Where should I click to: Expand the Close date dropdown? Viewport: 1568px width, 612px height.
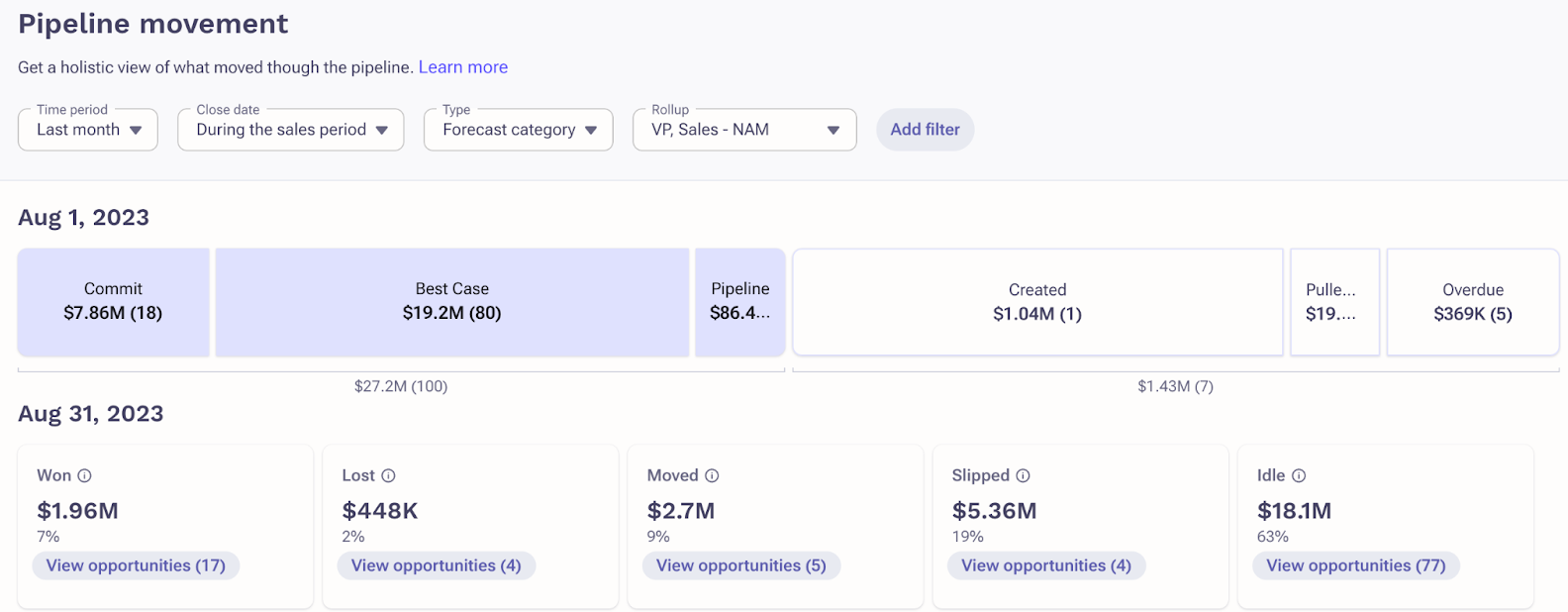[291, 130]
